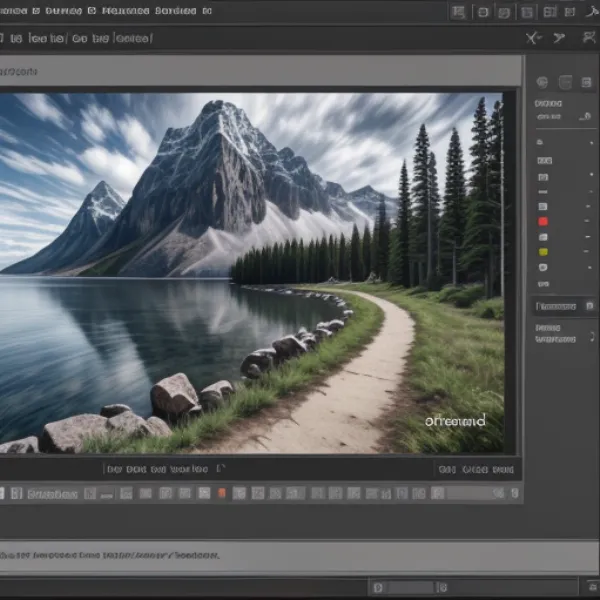Click the rightmost icon atop the right panel

point(586,83)
